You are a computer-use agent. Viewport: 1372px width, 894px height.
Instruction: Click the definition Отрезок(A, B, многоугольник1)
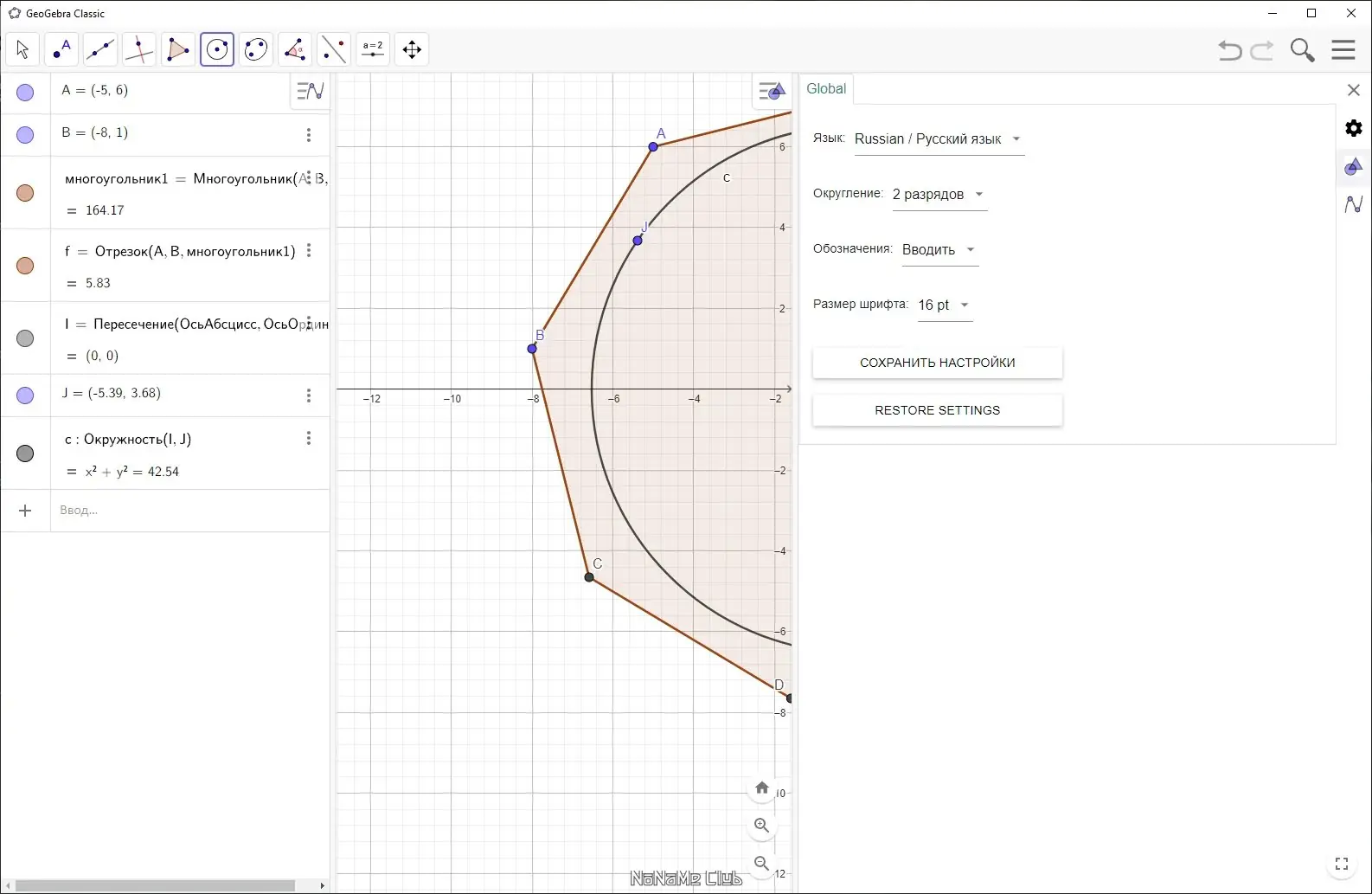coord(196,252)
